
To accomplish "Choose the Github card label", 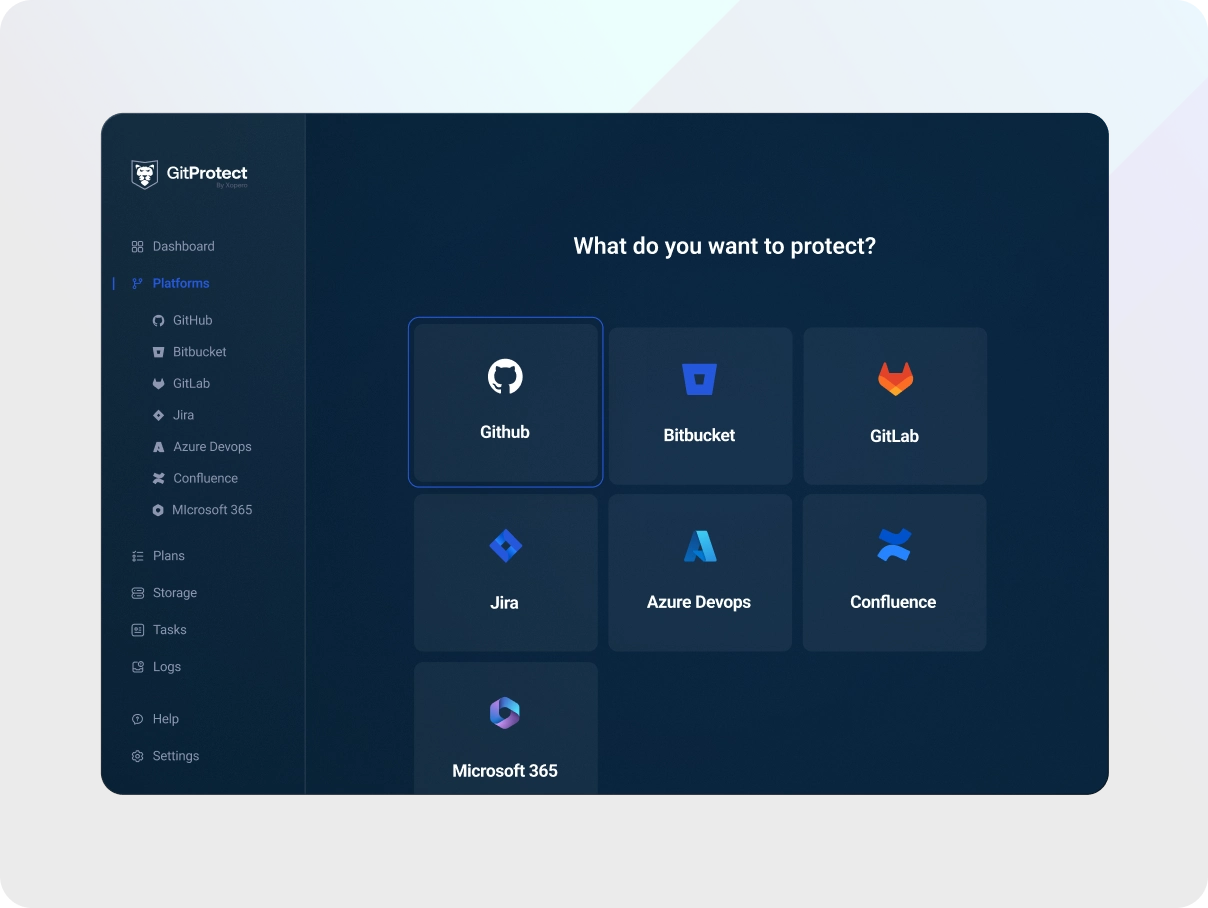I will pyautogui.click(x=505, y=432).
